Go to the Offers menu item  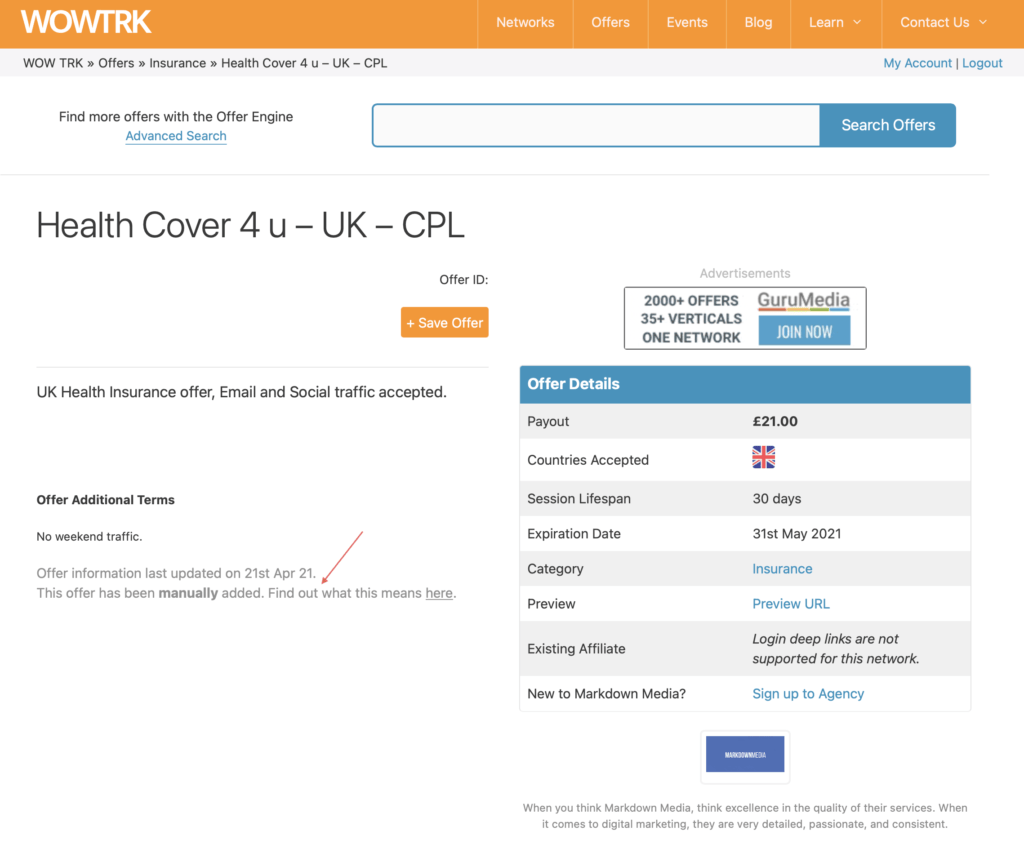pos(610,22)
